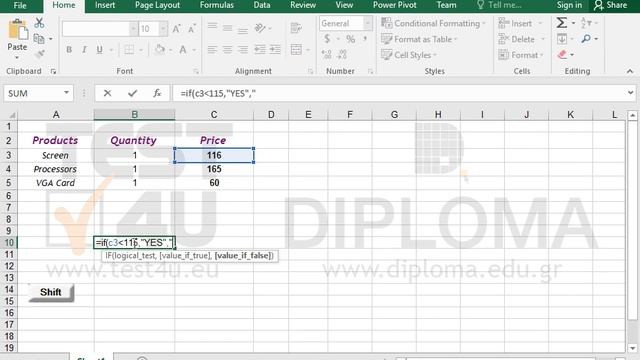Toggle Italic formatting

click(84, 50)
